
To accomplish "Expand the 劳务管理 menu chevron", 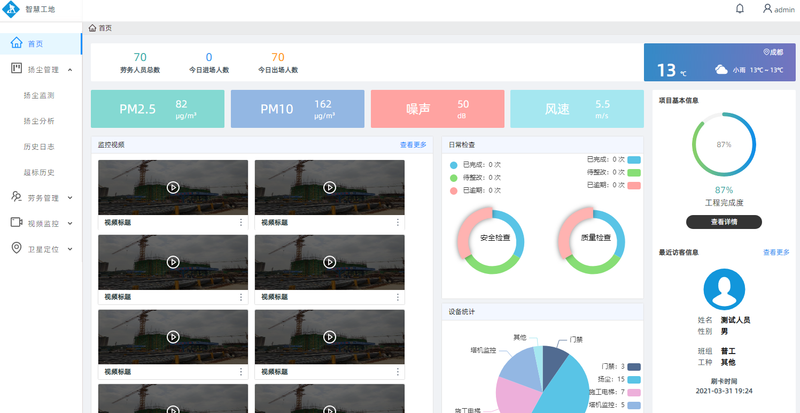I will [70, 198].
